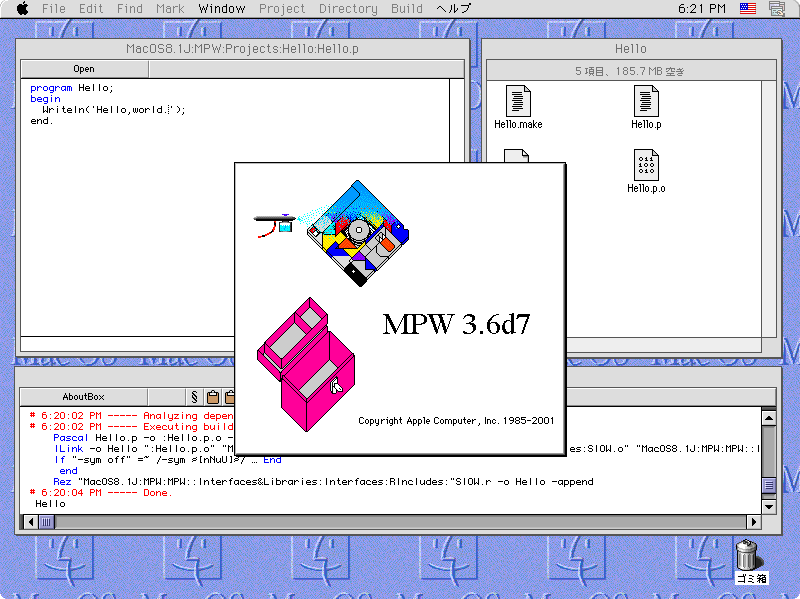This screenshot has height=599, width=800.
Task: Click the 'Rez' command line in worksheet
Action: [323, 482]
